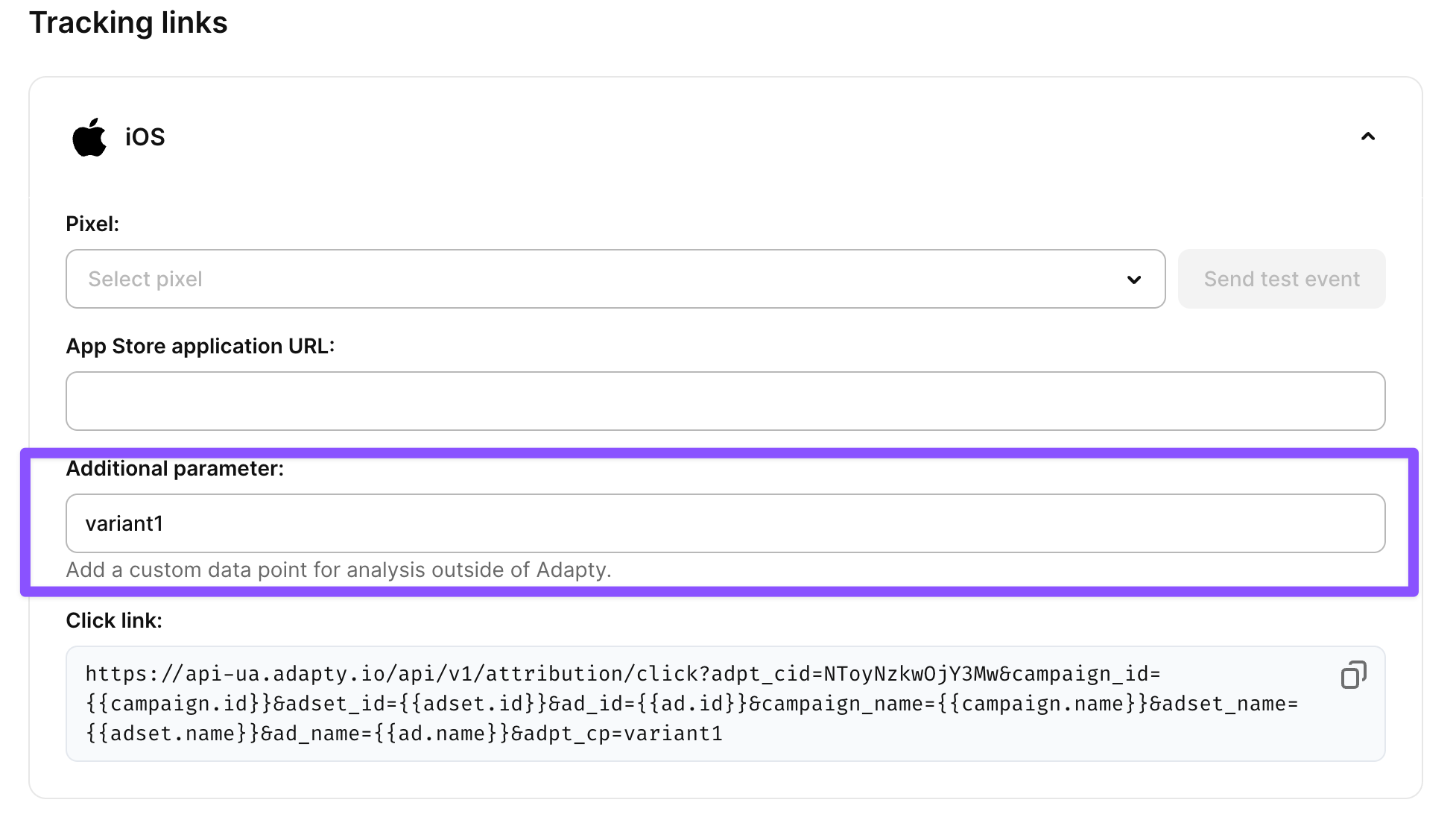Screen dimensions: 1456x826
Task: Collapse the iOS section chevron
Action: pyautogui.click(x=1367, y=136)
